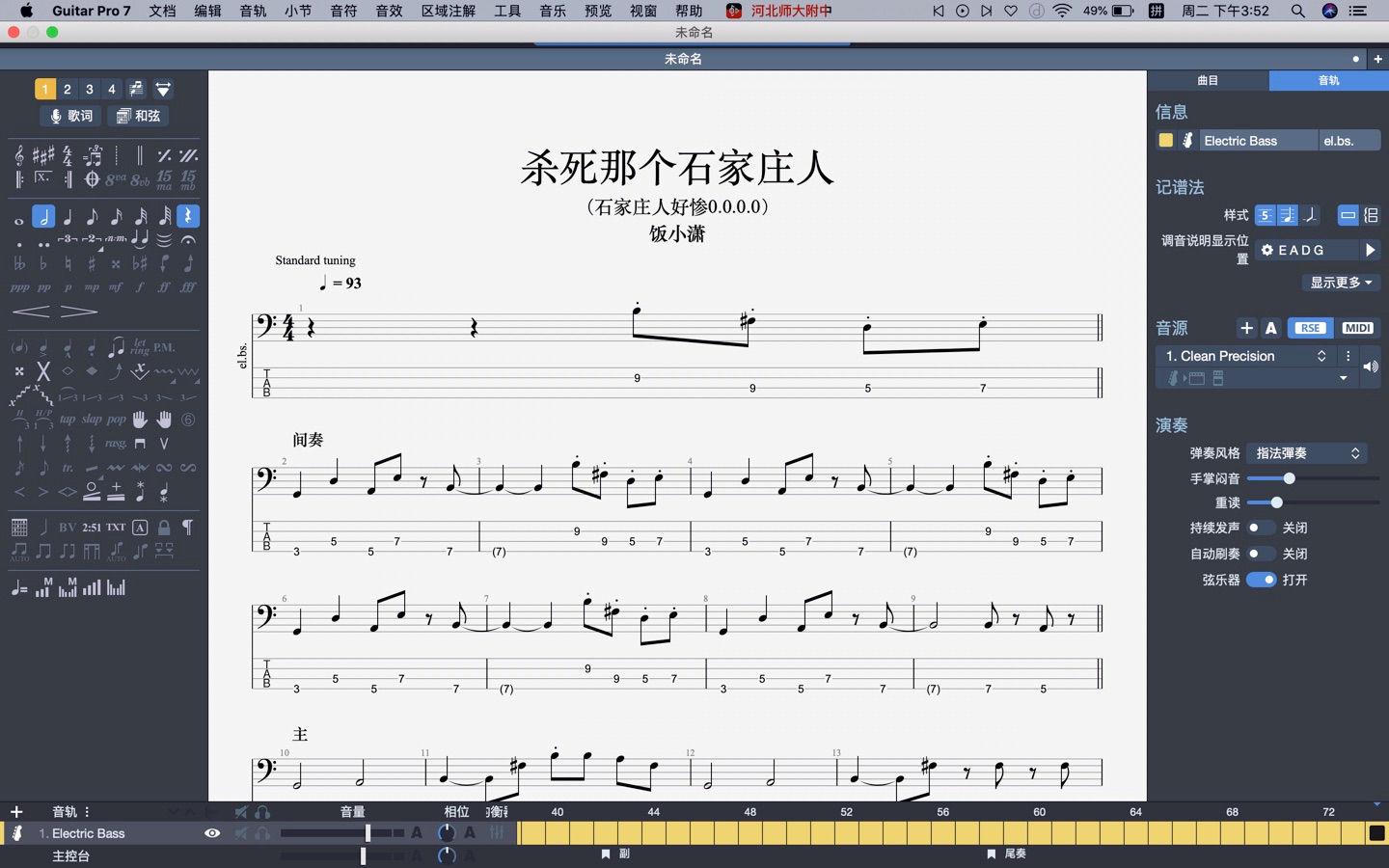Add a crescendo hairpin
Screen dimensions: 1389x868
(31, 312)
